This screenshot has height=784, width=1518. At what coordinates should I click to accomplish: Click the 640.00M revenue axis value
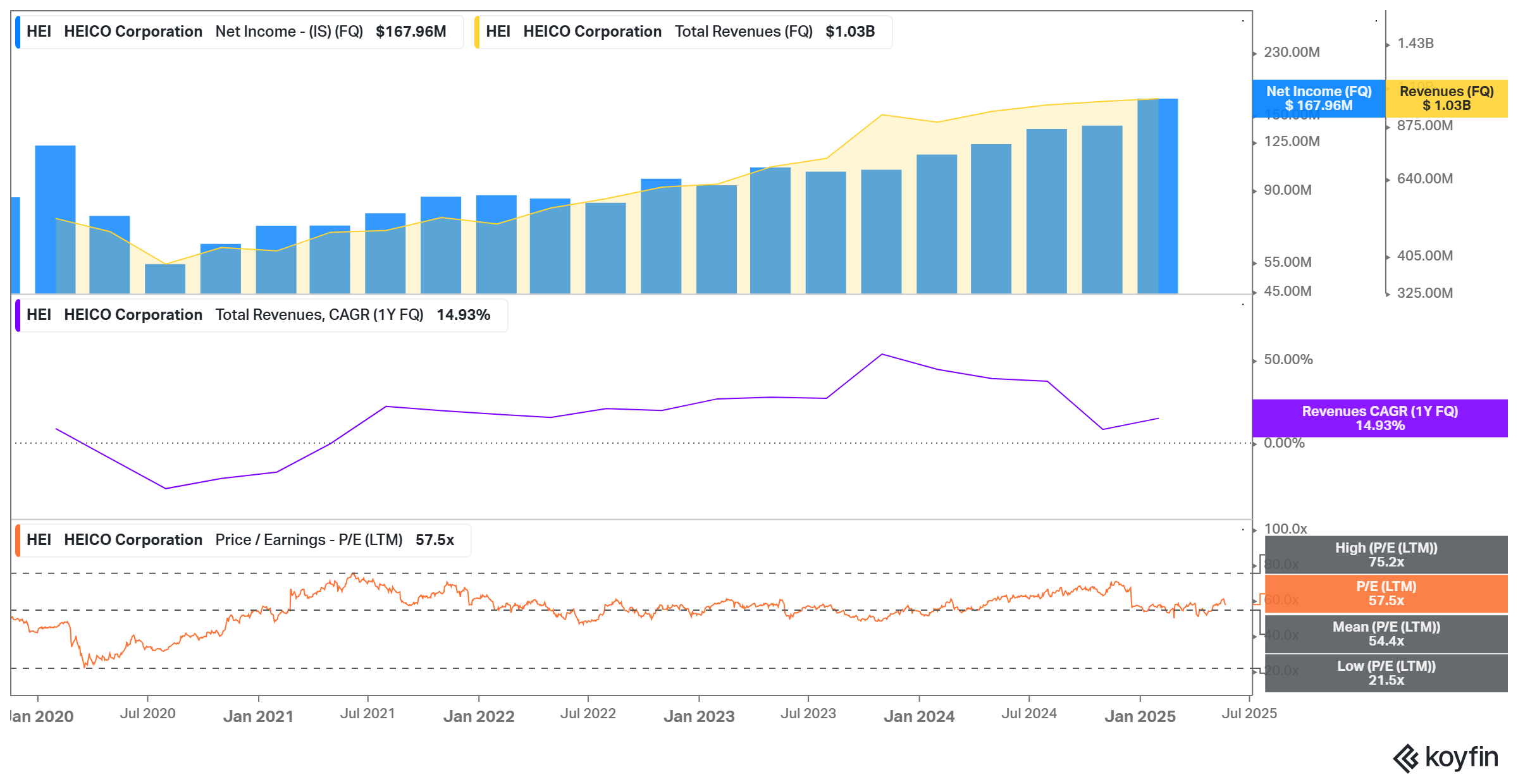(x=1425, y=178)
